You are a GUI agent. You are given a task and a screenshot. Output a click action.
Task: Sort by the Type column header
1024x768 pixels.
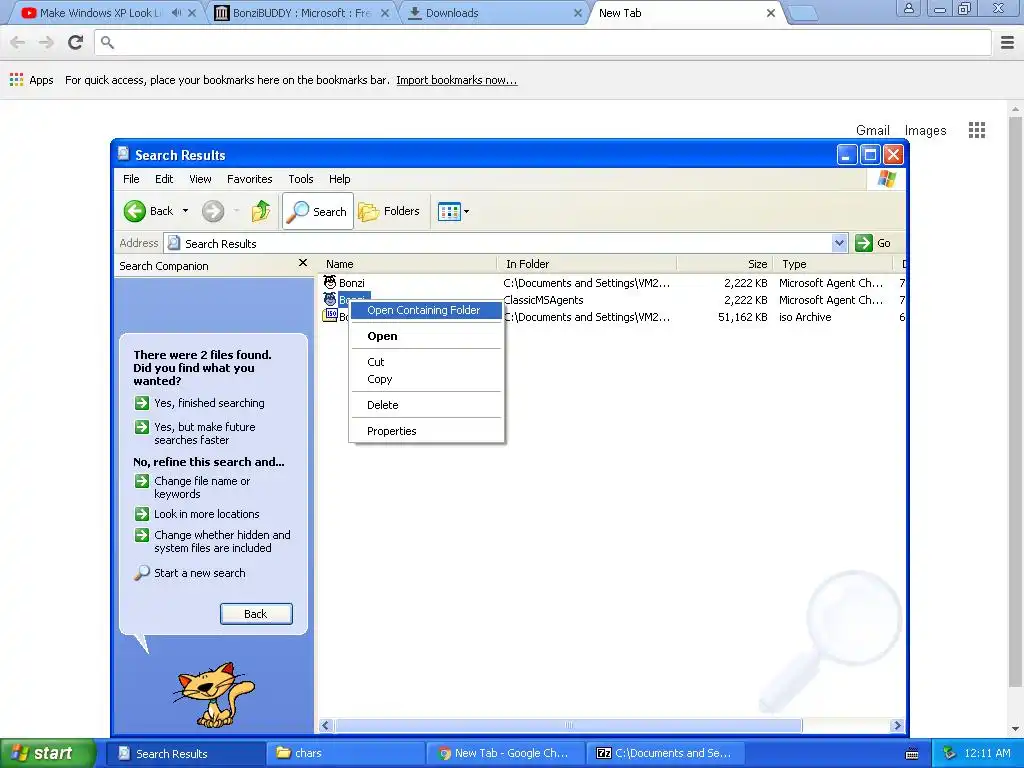pos(833,264)
